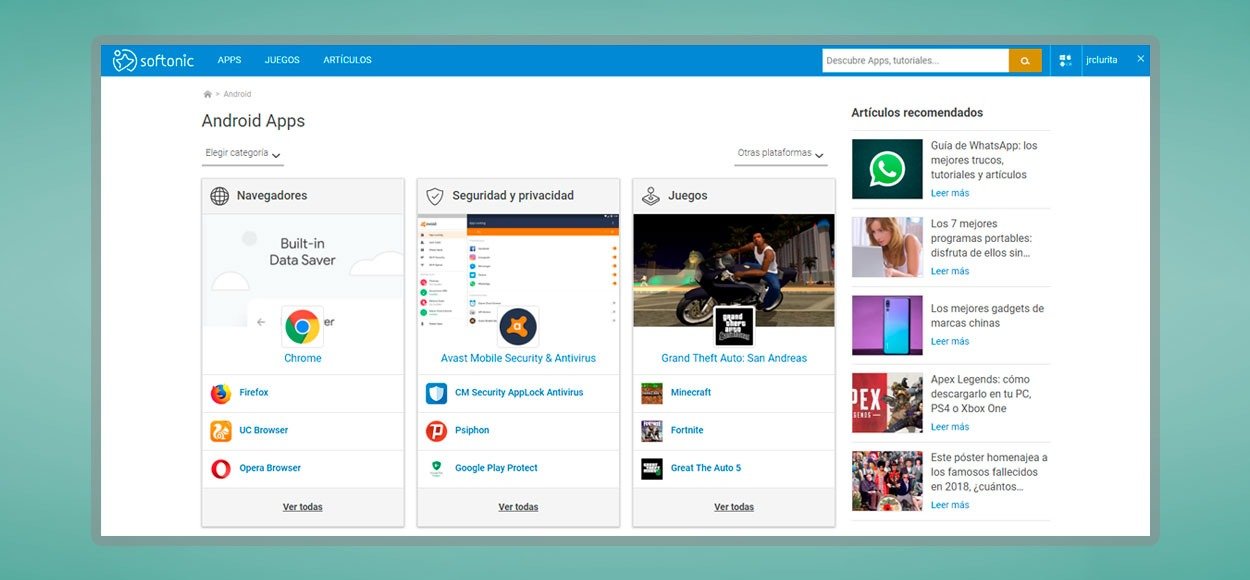1250x580 pixels.
Task: Click Leer más under Apex Legends article
Action: (950, 427)
